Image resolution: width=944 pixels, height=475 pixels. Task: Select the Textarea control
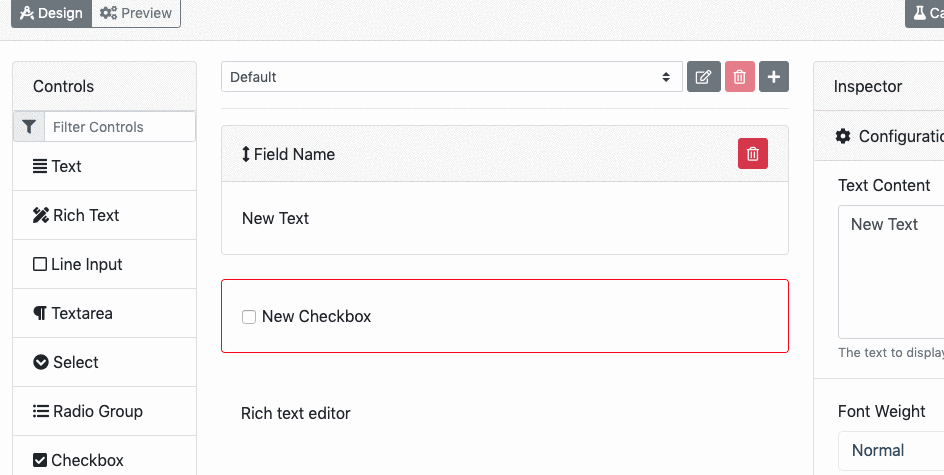104,313
